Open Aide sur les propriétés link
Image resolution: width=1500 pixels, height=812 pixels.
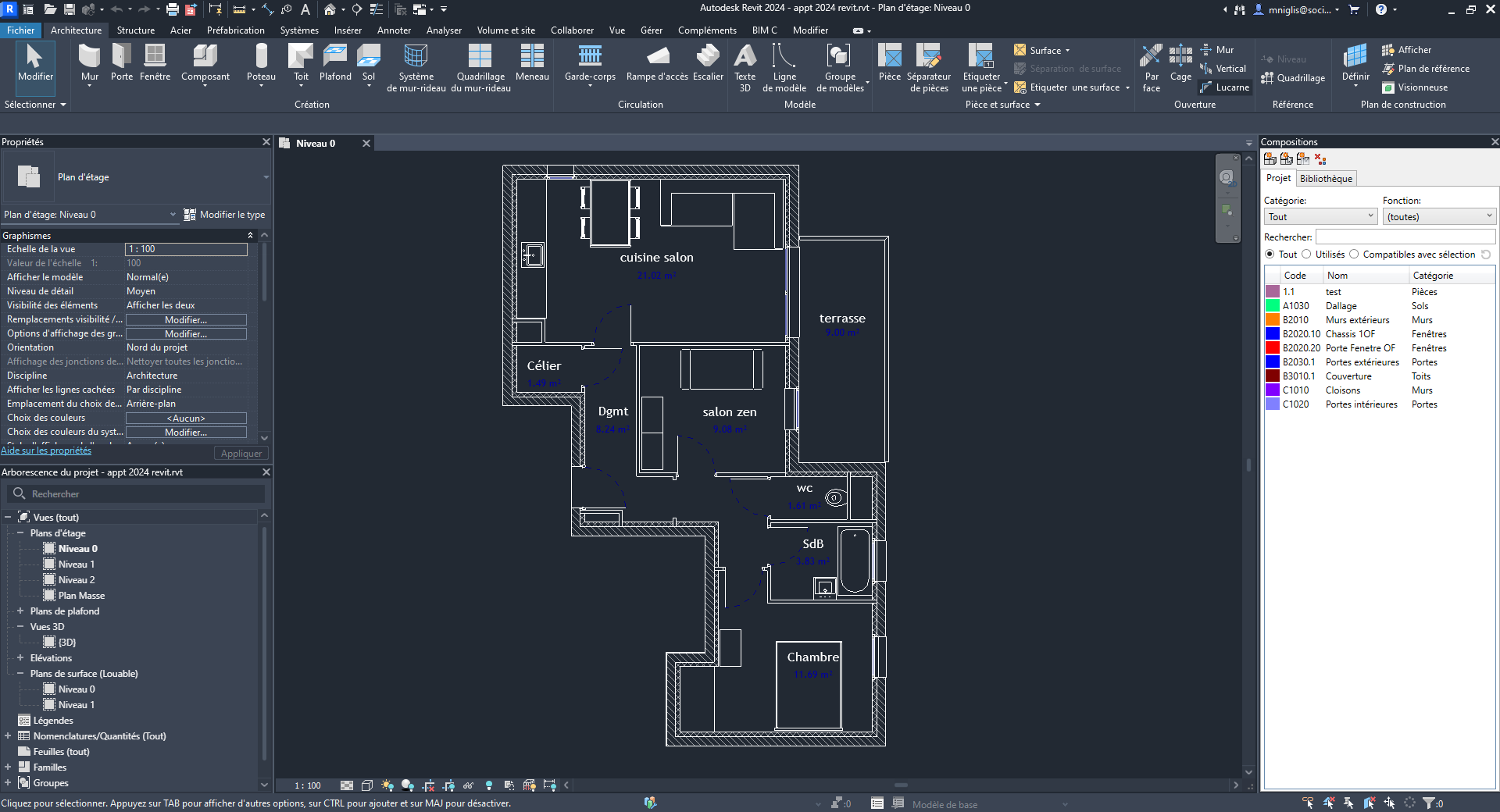coord(45,451)
